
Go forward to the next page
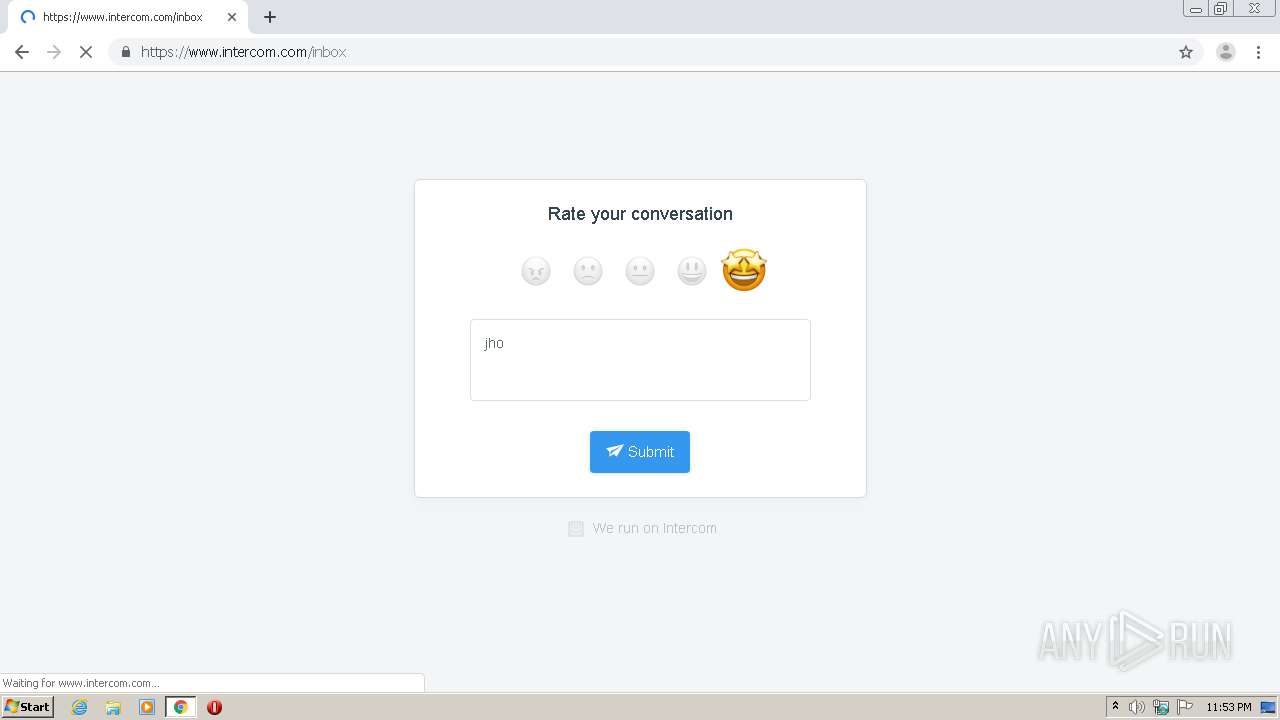click(54, 52)
